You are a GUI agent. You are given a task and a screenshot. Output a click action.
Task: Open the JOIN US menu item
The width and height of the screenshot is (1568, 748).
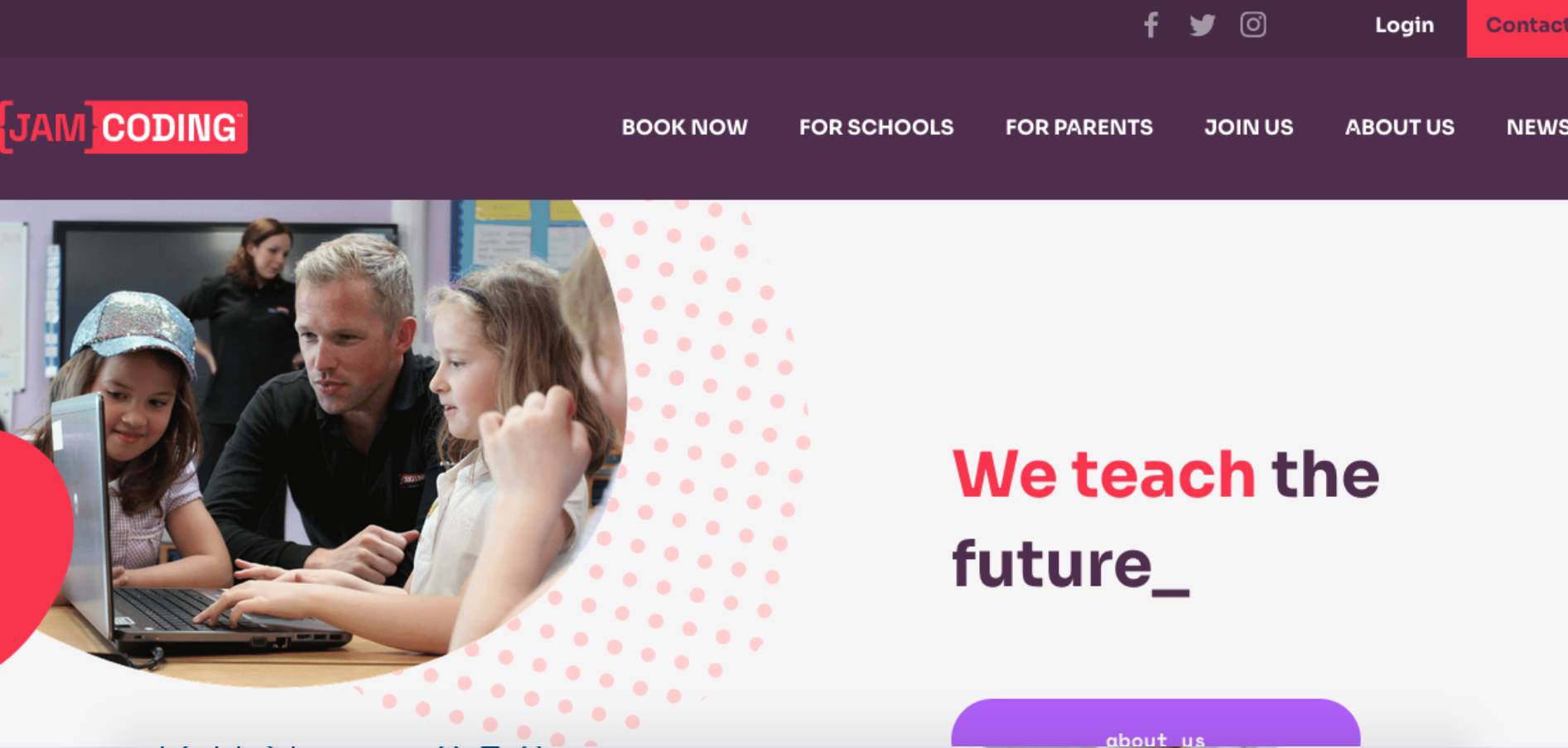click(x=1248, y=127)
